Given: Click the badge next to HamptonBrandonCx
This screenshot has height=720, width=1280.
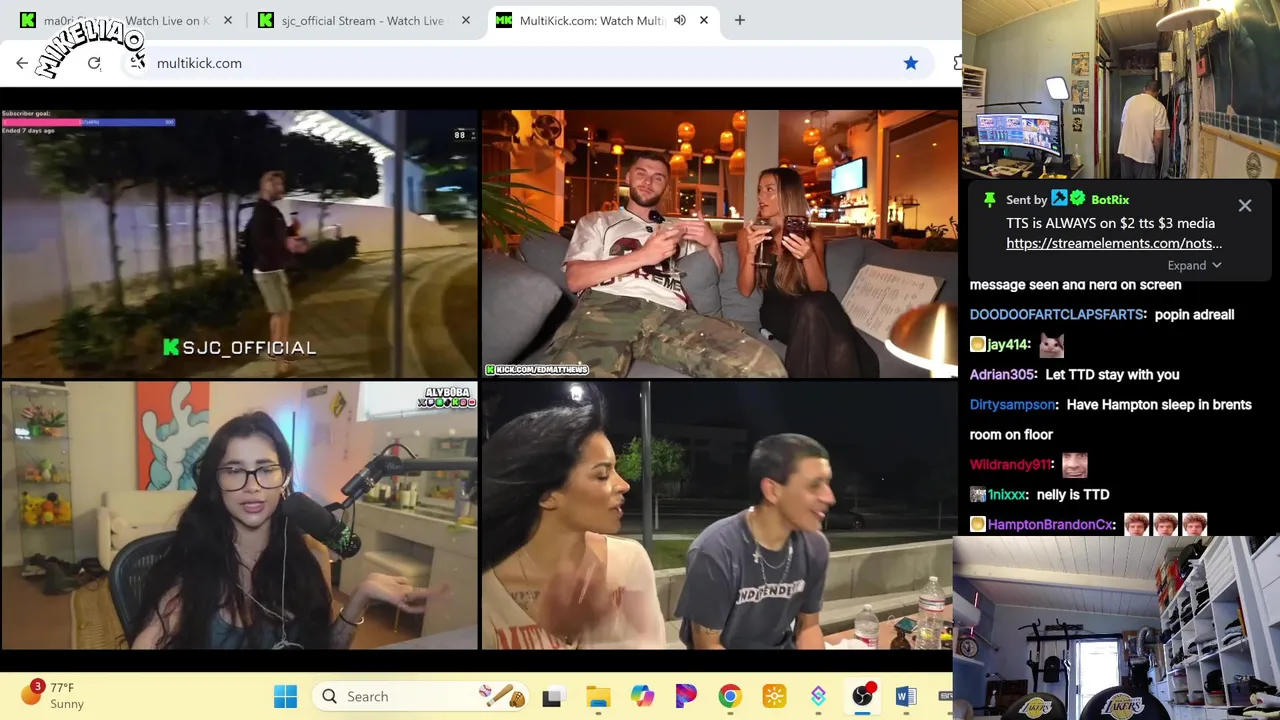Looking at the screenshot, I should pyautogui.click(x=977, y=525).
